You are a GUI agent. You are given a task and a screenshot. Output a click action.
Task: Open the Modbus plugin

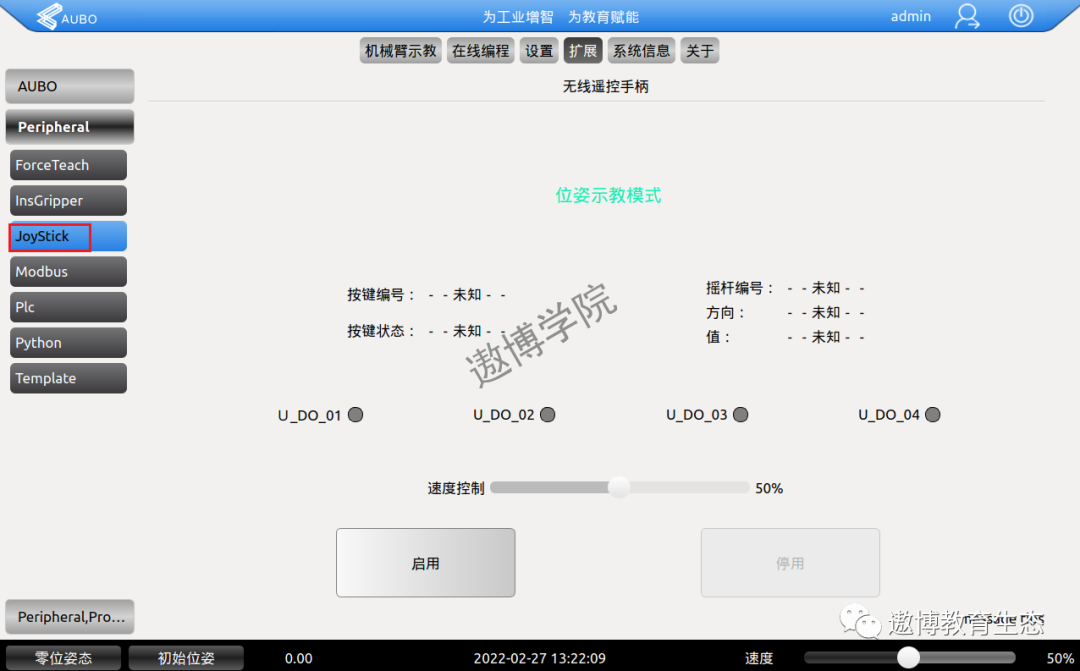pos(68,271)
